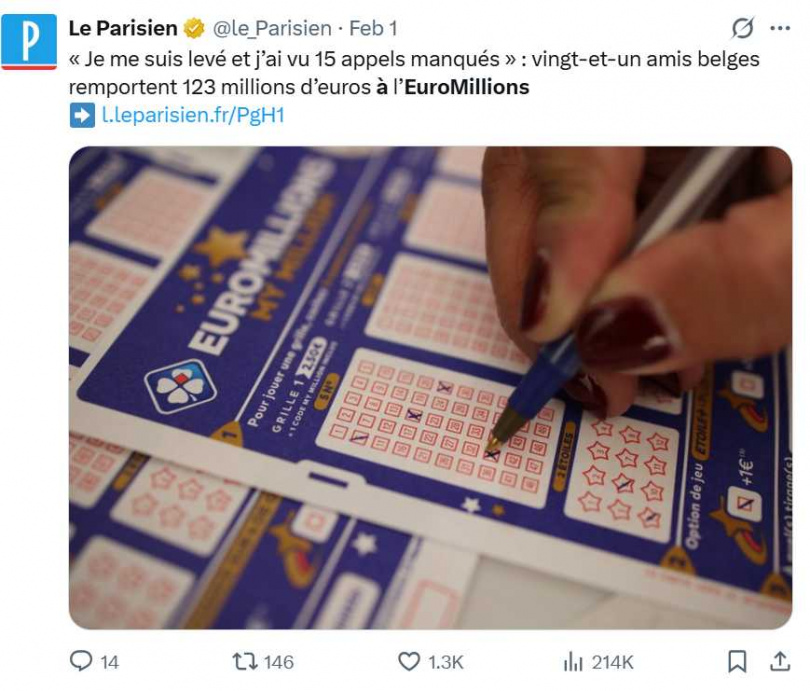The width and height of the screenshot is (810, 691).
Task: Open the More options ellipsis menu
Action: coord(781,28)
